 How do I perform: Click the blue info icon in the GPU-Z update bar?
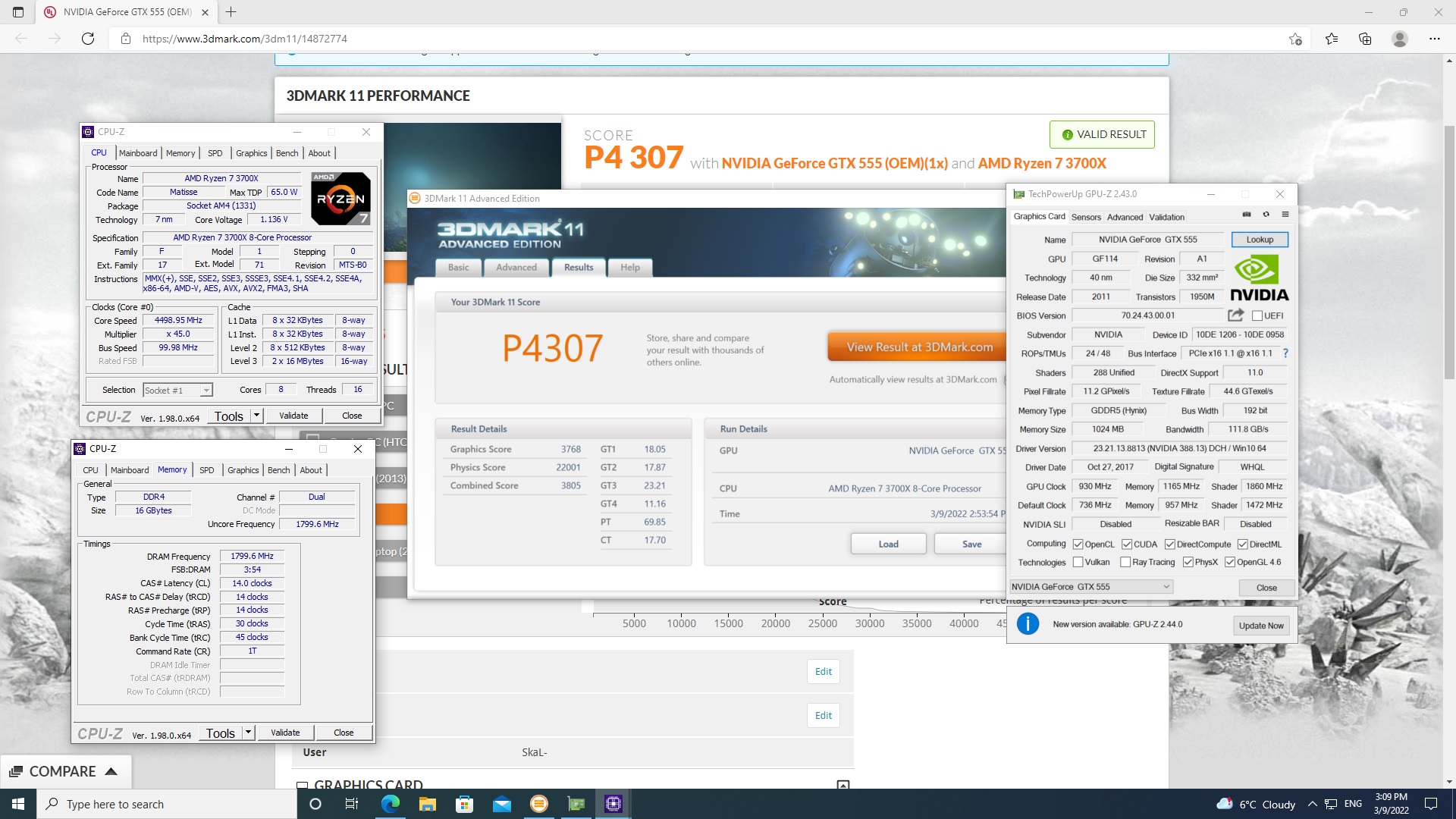[x=1028, y=624]
